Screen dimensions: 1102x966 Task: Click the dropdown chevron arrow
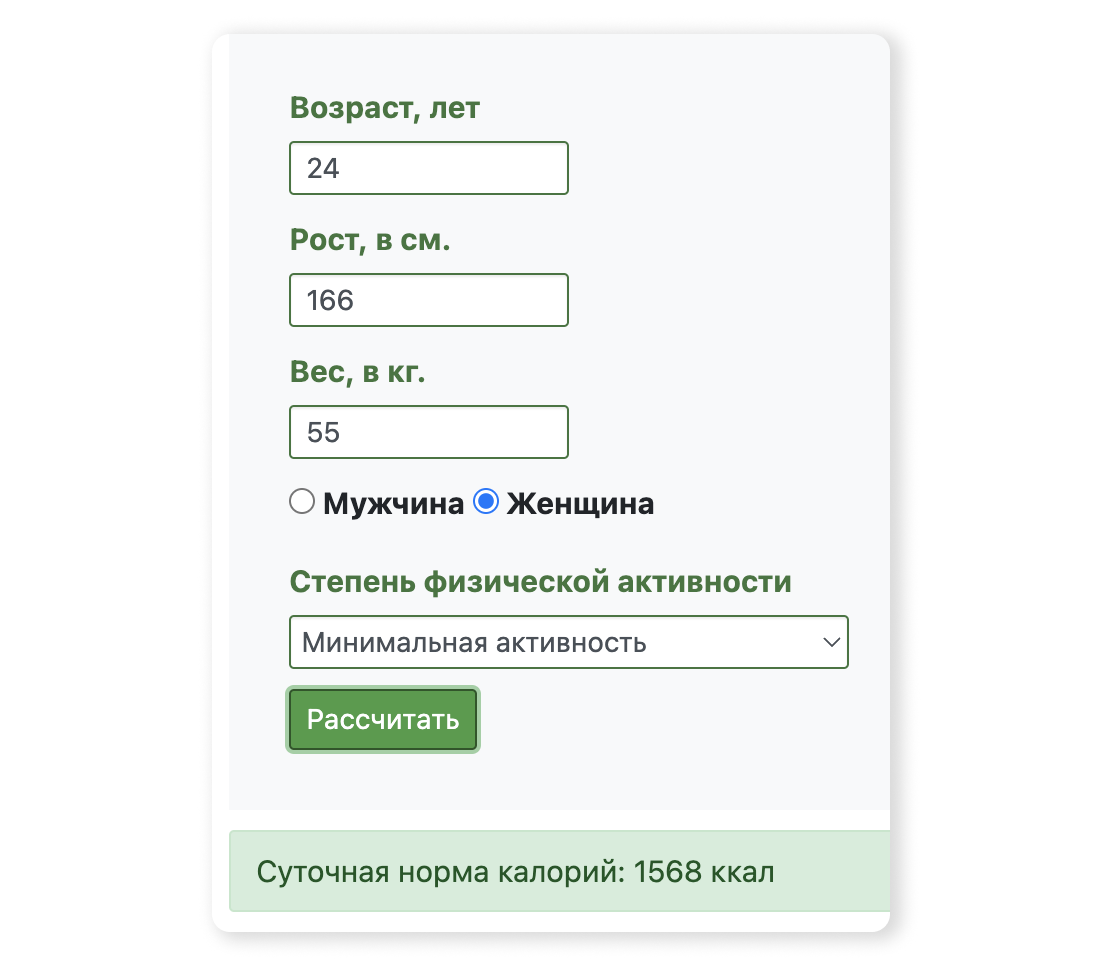[833, 642]
